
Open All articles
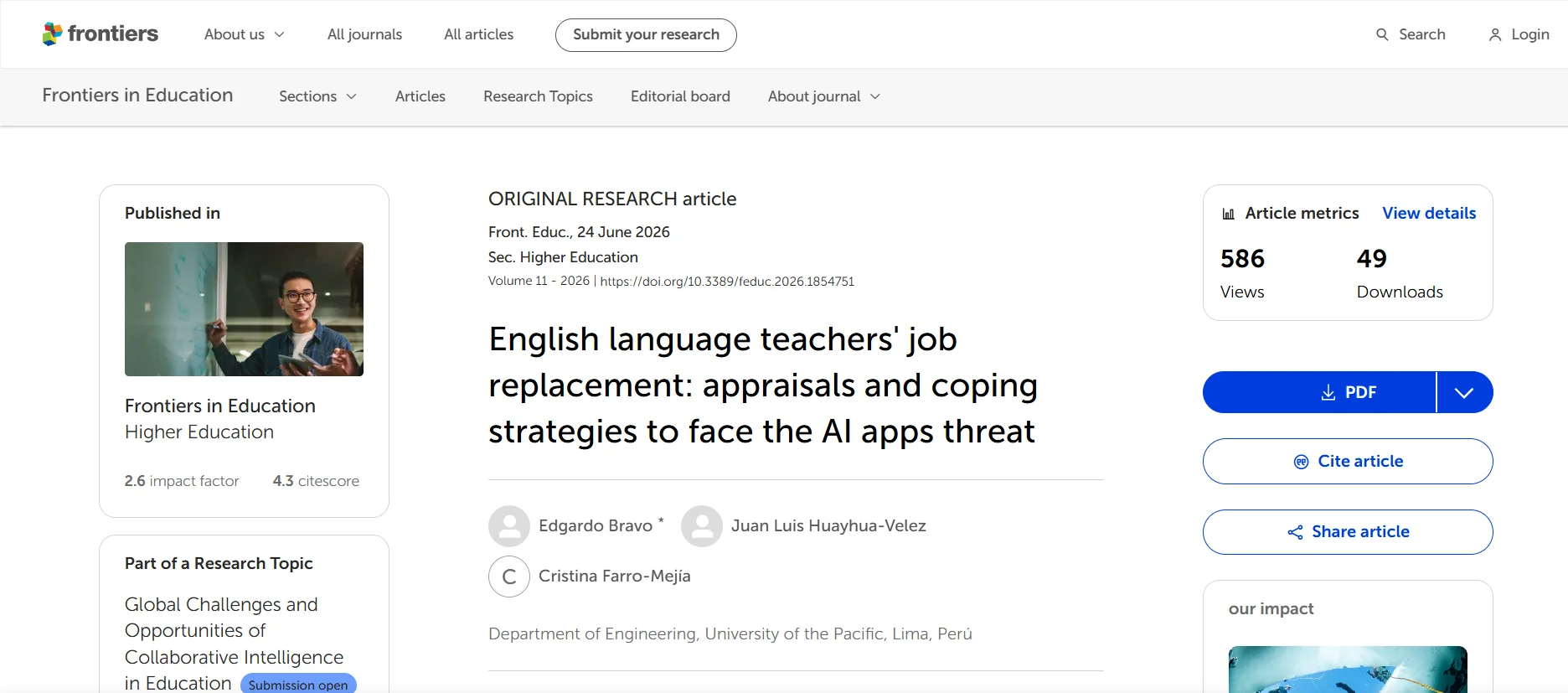click(479, 34)
